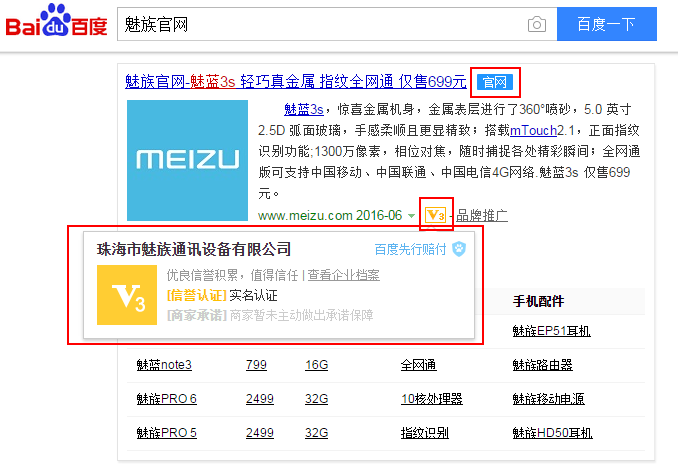678x473 pixels.
Task: Click the blue 官网 badge
Action: (x=495, y=82)
